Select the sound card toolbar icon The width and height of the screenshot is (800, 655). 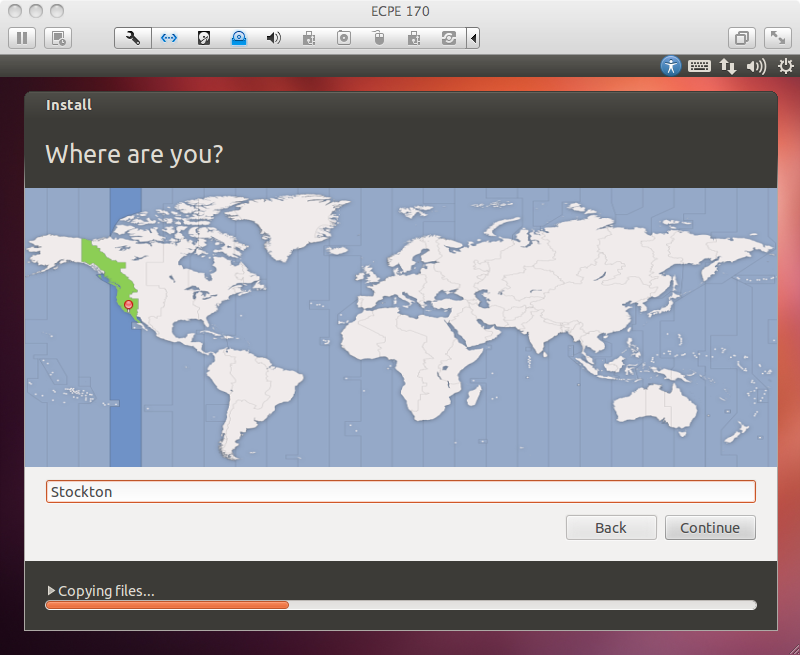pos(274,37)
